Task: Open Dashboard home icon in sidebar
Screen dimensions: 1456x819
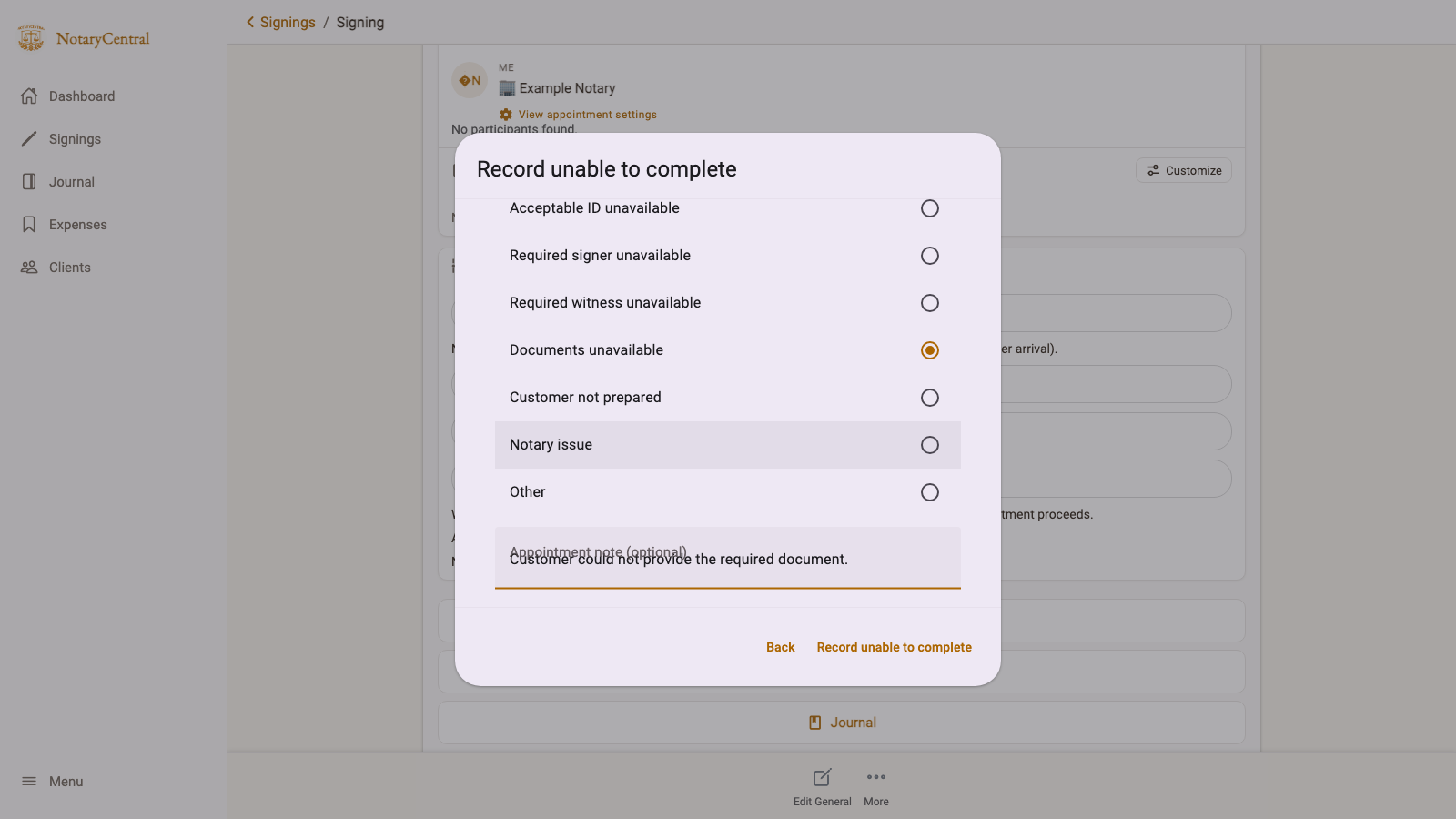Action: coord(29,96)
